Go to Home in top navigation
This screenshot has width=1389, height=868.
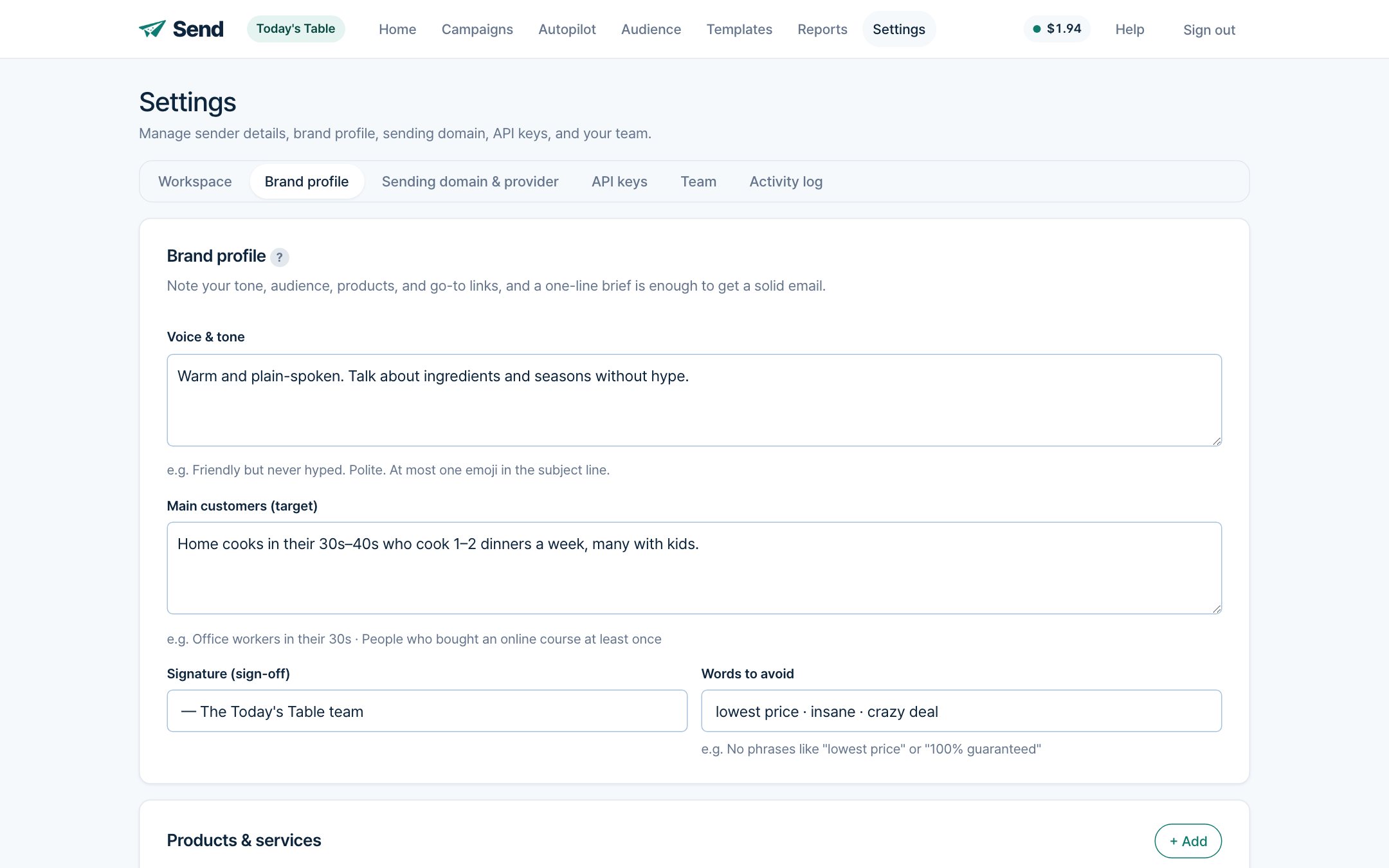tap(397, 29)
